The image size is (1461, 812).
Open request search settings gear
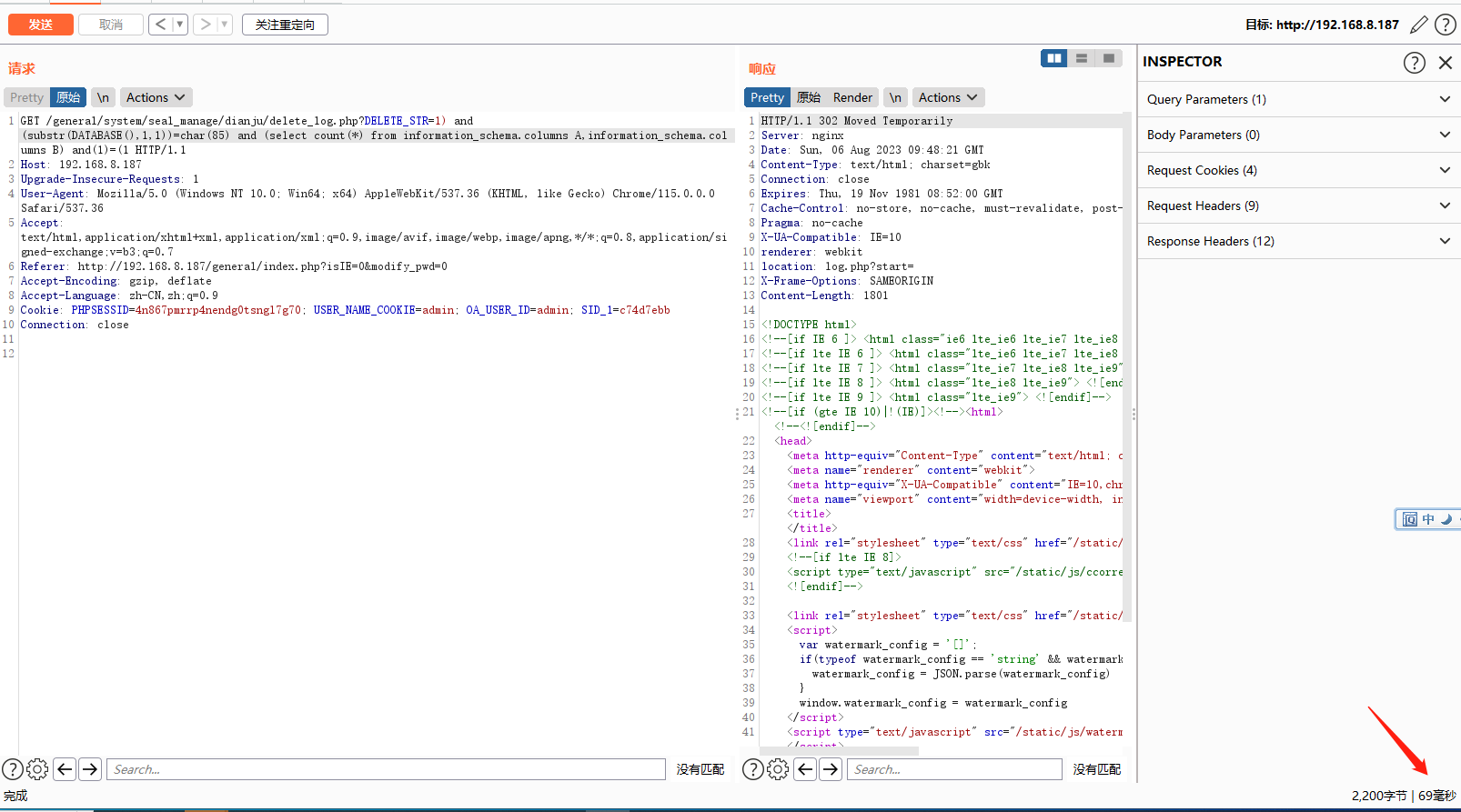click(37, 769)
